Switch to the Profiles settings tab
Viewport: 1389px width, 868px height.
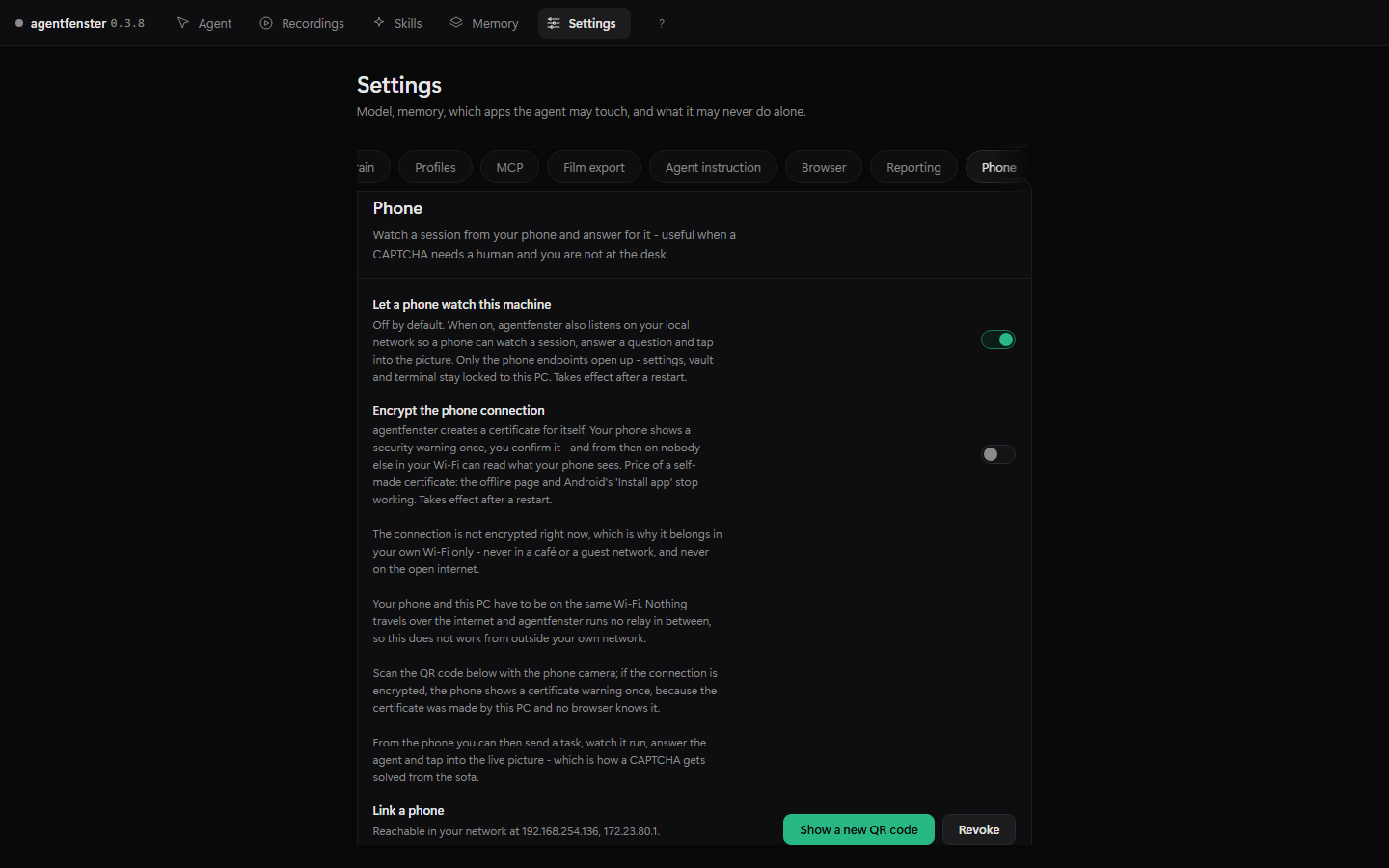435,167
